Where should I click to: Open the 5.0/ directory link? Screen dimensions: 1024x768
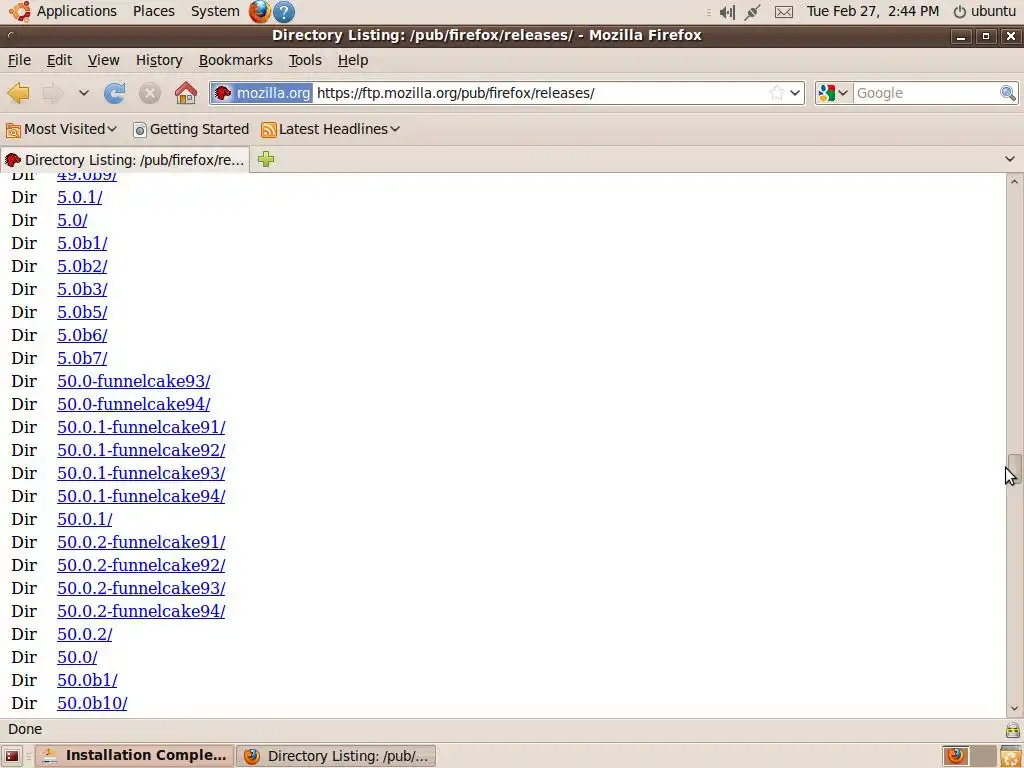click(x=72, y=220)
